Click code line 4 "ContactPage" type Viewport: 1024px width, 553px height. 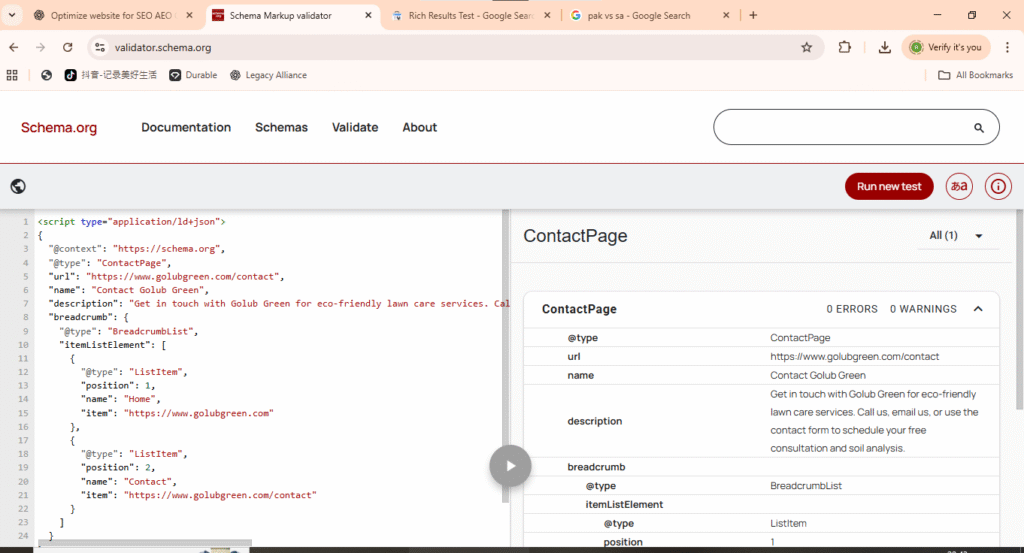132,262
